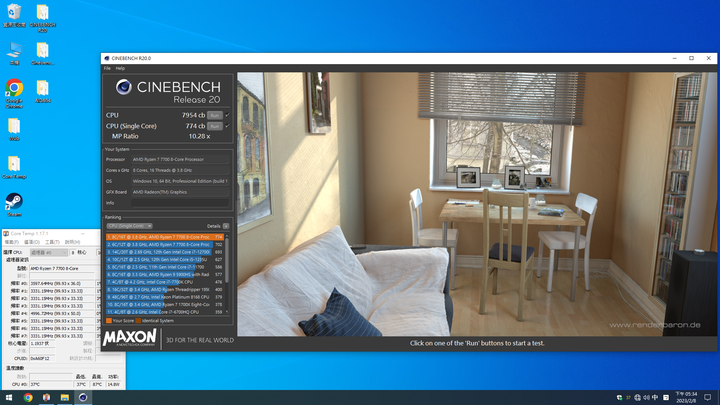Image resolution: width=720 pixels, height=405 pixels.
Task: Select ranking row 6 Ryzen 9 5900HS
Action: 165,274
